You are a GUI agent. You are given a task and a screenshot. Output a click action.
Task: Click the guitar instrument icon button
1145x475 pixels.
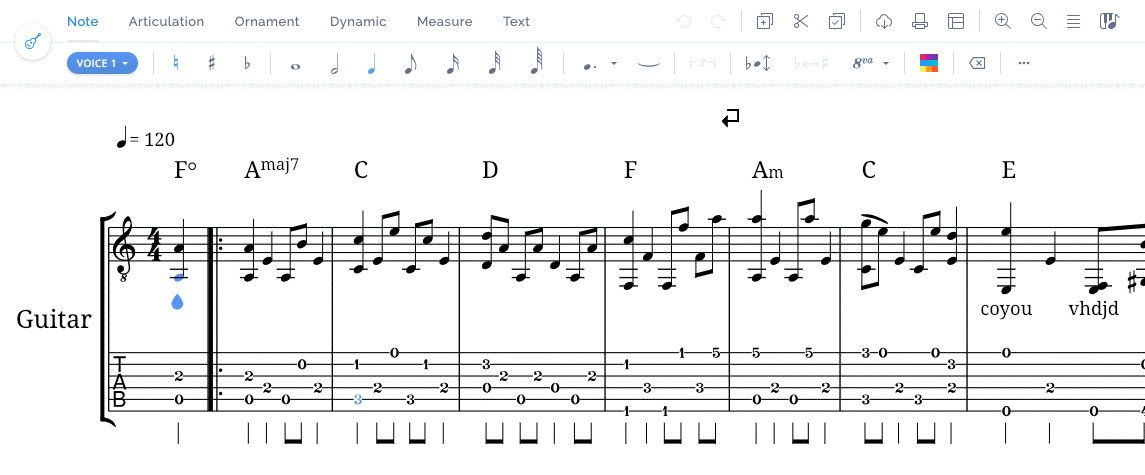(x=33, y=43)
